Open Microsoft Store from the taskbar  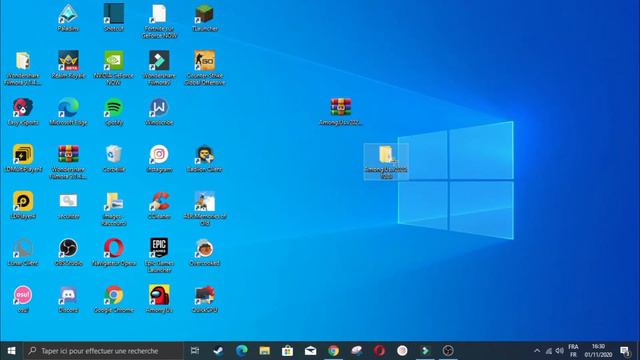click(x=287, y=351)
